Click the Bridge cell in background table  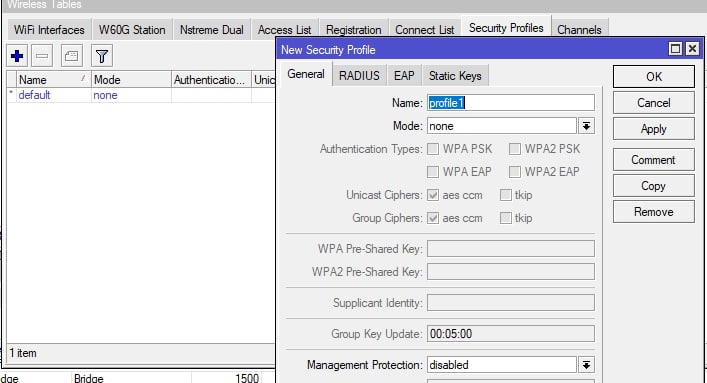coord(88,378)
